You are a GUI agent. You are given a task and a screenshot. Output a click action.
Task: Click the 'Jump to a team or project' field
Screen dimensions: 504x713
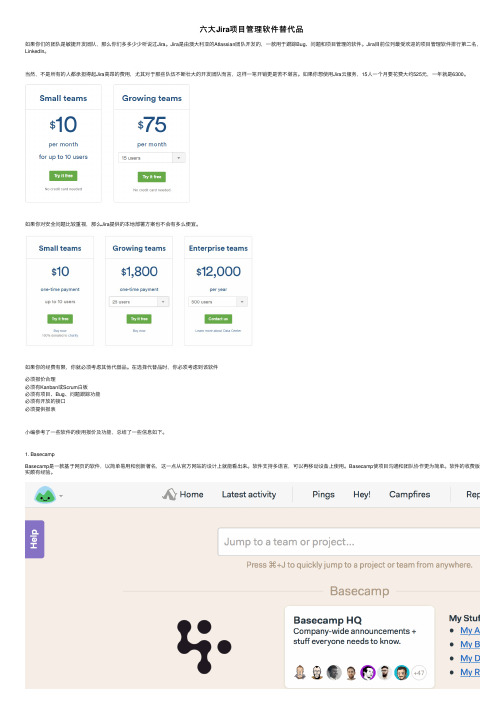(x=348, y=542)
